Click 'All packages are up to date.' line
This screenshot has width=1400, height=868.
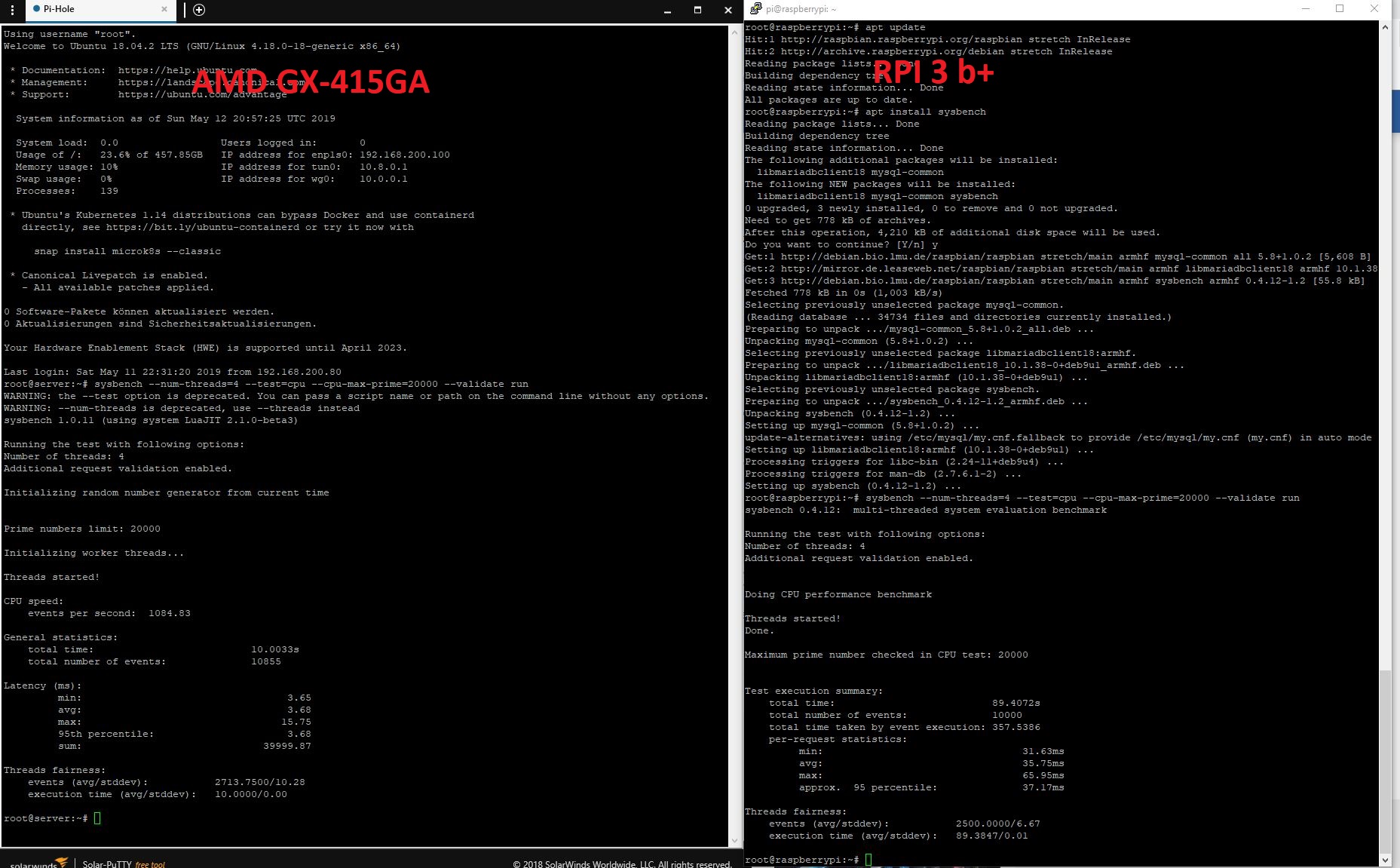pos(829,100)
